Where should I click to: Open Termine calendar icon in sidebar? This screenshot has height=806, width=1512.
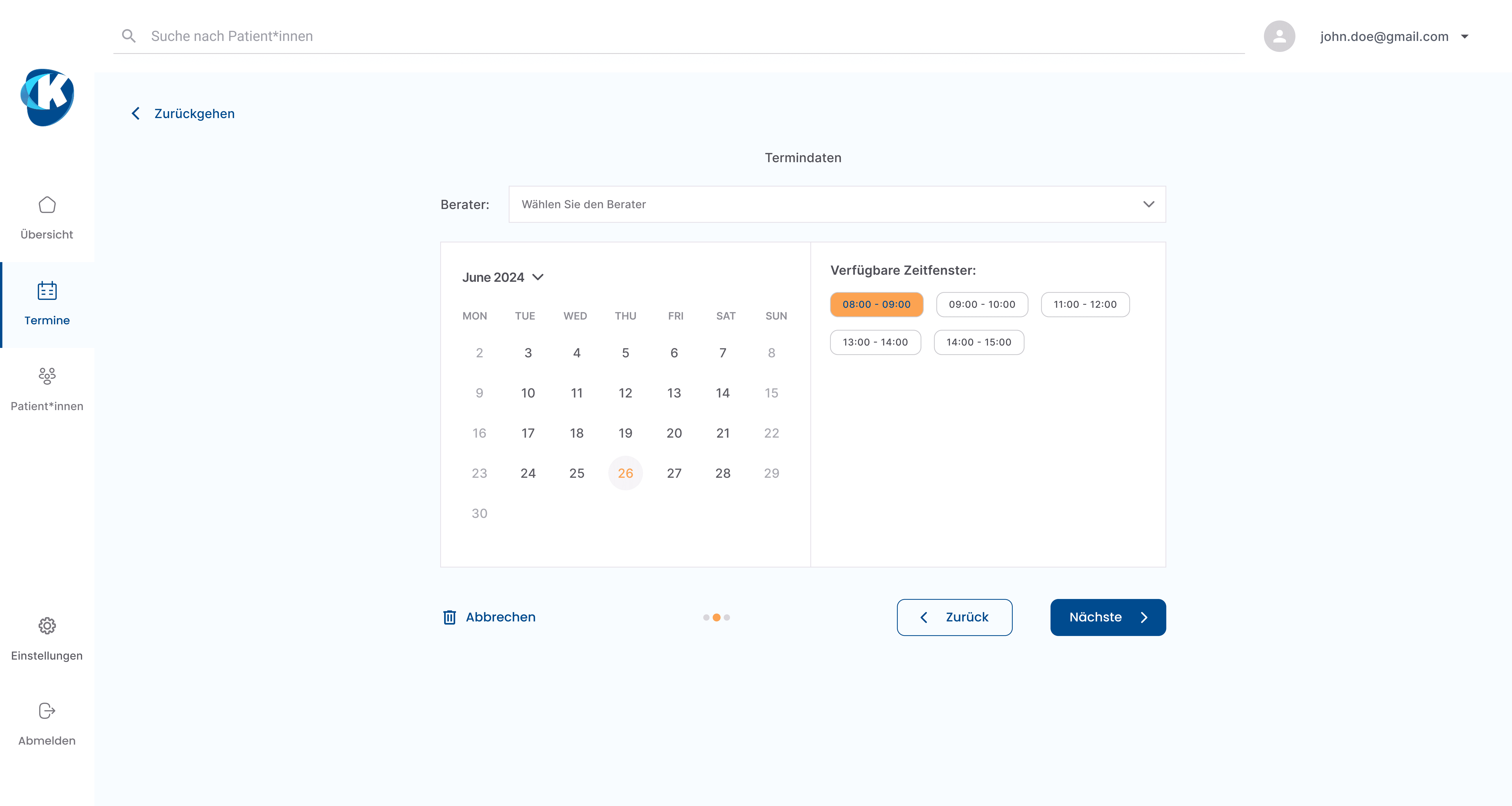(47, 290)
